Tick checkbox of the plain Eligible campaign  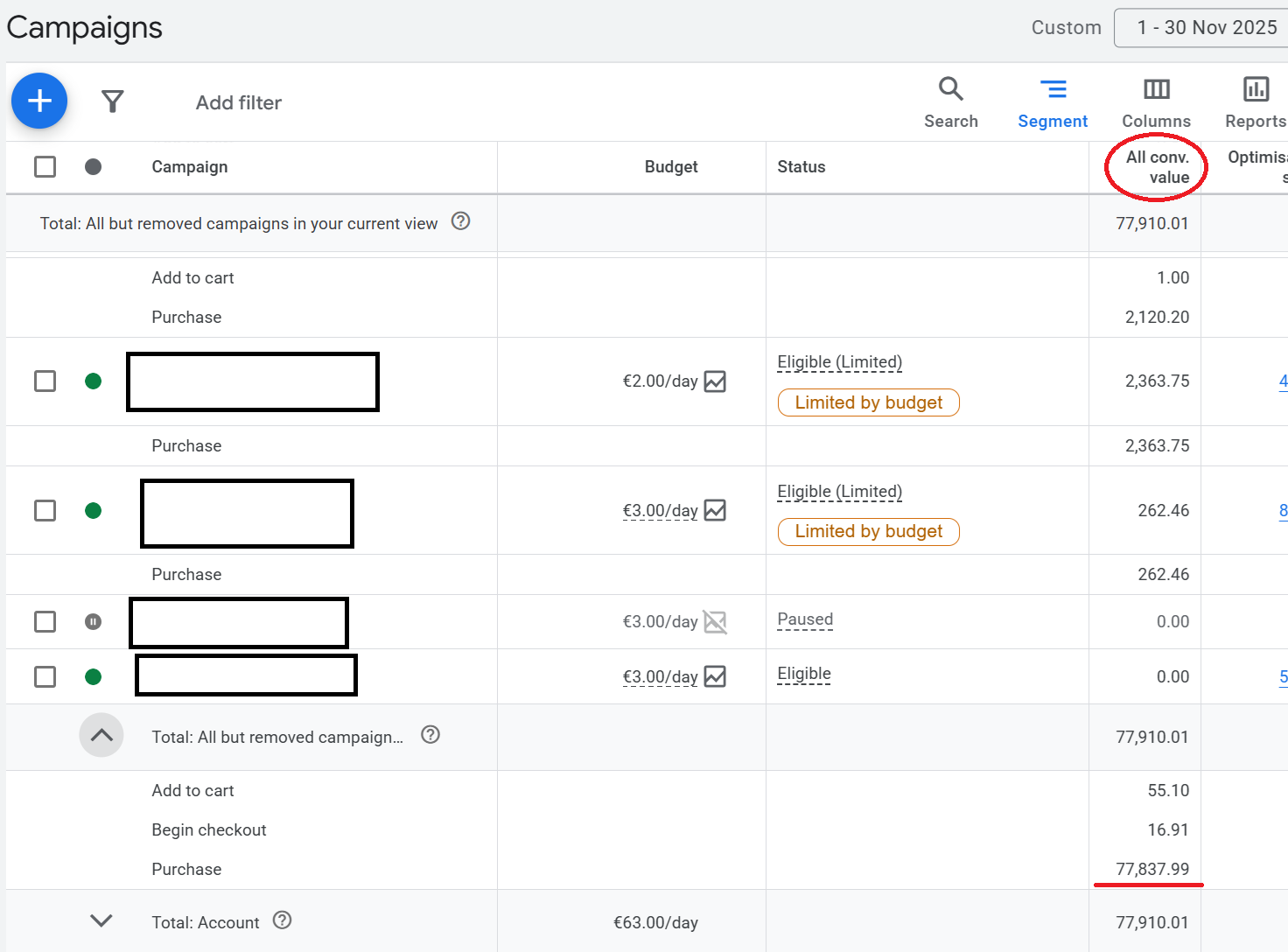45,676
